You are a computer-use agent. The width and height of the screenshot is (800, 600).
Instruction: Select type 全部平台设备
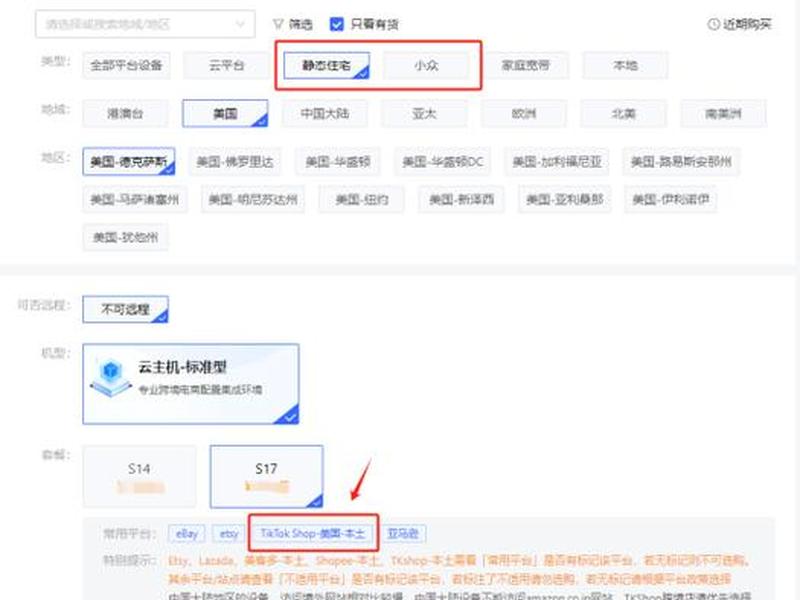pyautogui.click(x=126, y=65)
